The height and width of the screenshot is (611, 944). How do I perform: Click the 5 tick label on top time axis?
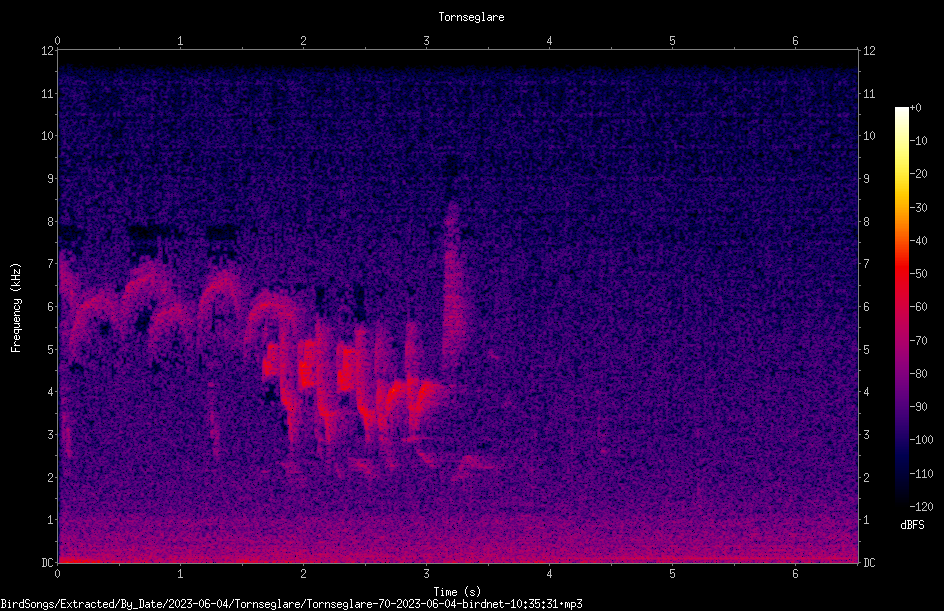tap(672, 41)
